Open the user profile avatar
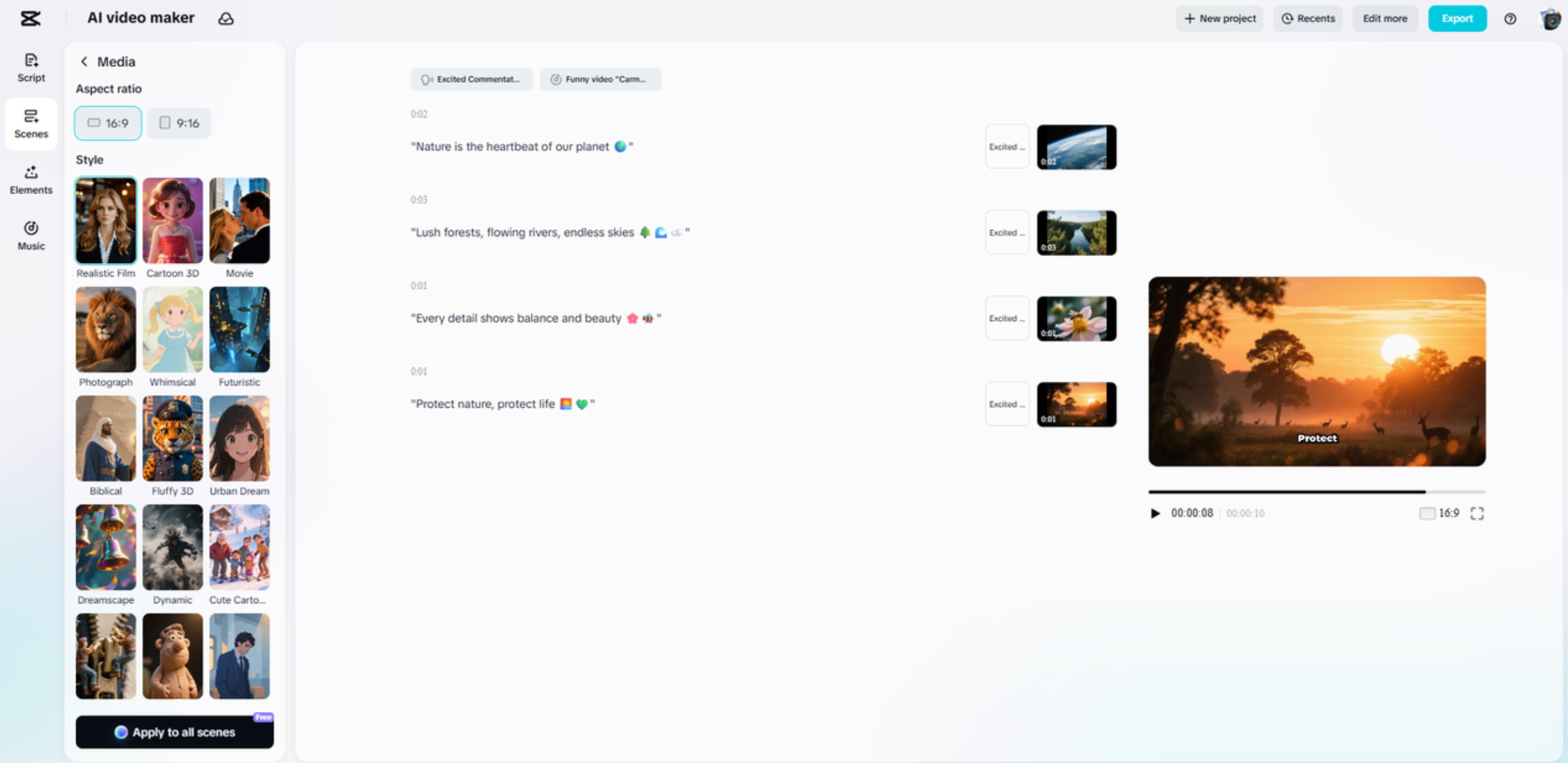 coord(1549,19)
